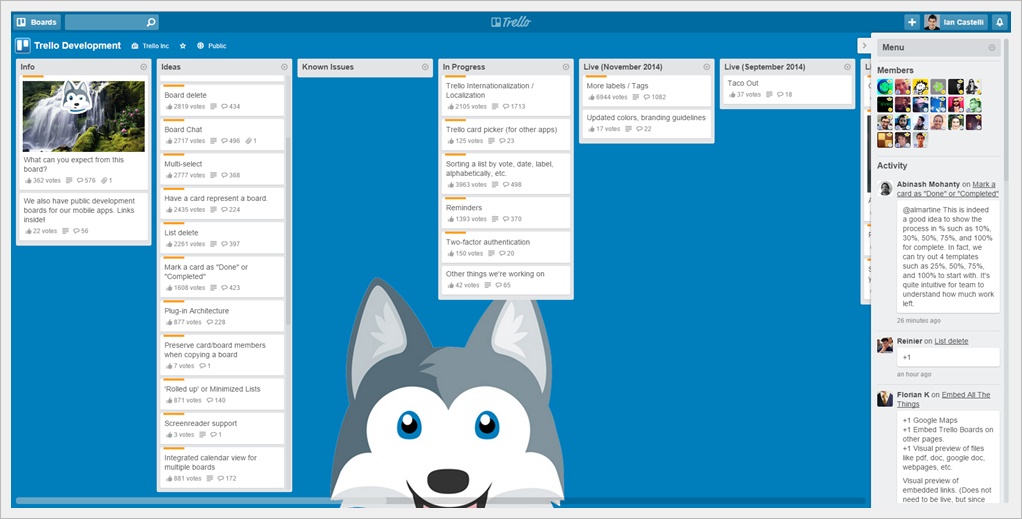The width and height of the screenshot is (1022, 519).
Task: Click Ideas list vertical scrollbar
Action: pos(288,231)
